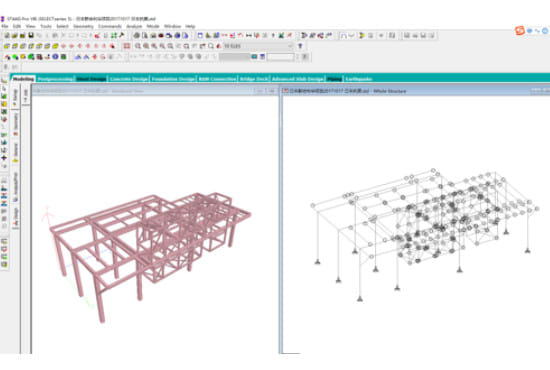
Task: Switch to the Bridge Deck tab
Action: click(254, 79)
